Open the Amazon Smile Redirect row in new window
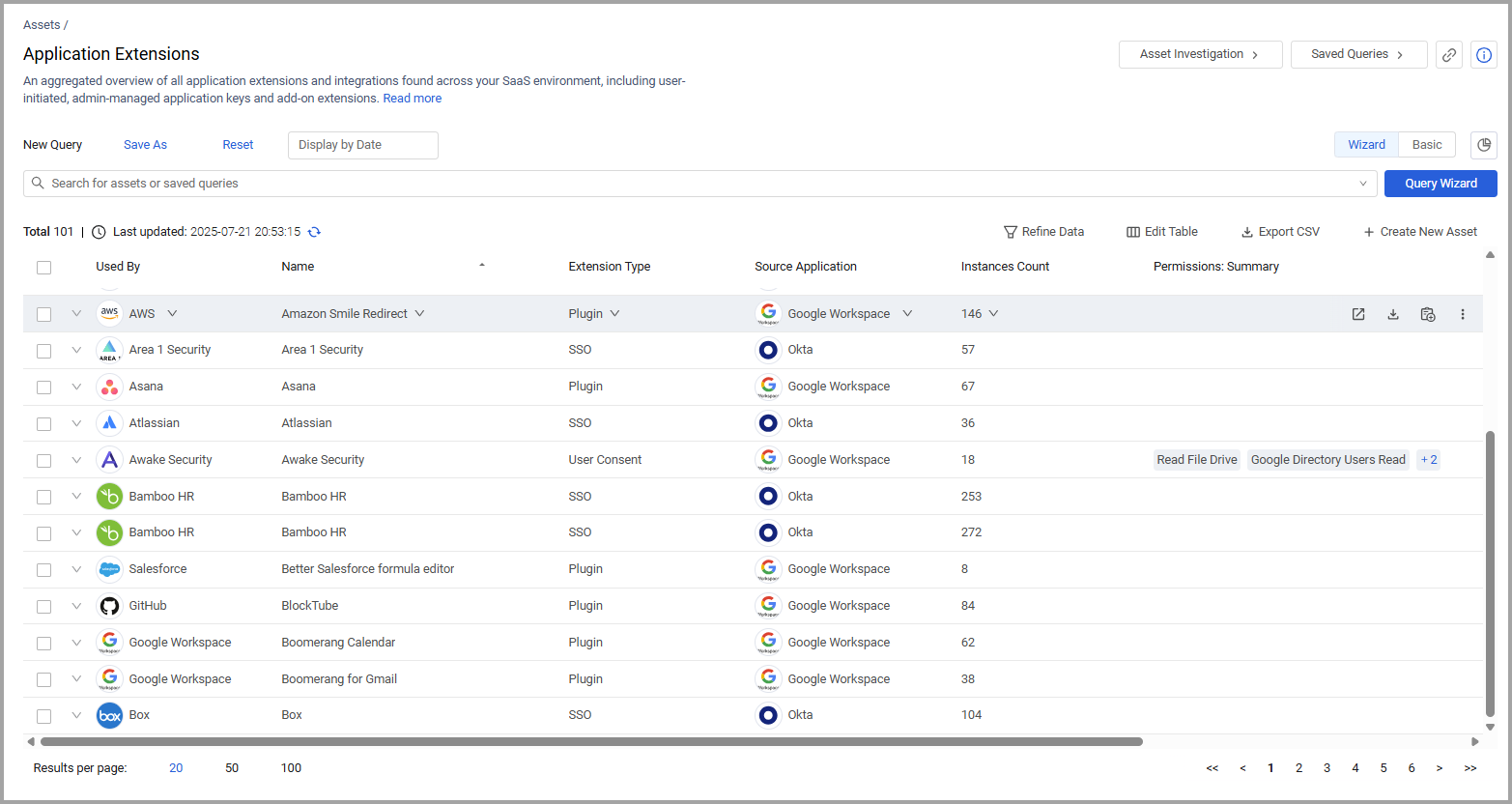The width and height of the screenshot is (1512, 804). click(x=1358, y=314)
